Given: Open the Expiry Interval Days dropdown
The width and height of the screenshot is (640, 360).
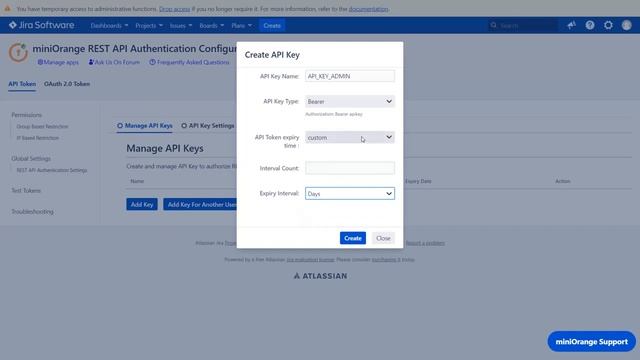Looking at the screenshot, I should [350, 193].
